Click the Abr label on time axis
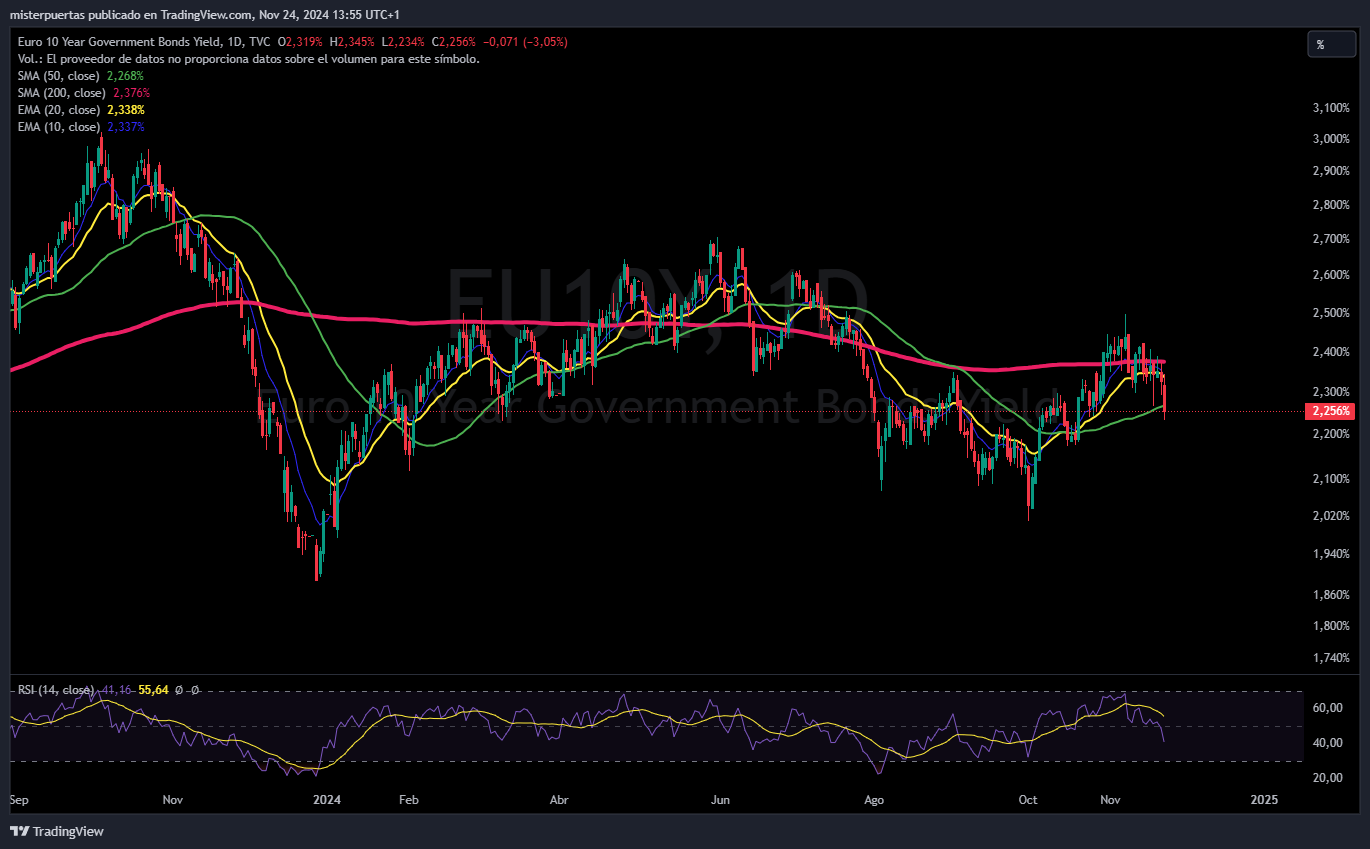The height and width of the screenshot is (849, 1370). click(x=560, y=800)
